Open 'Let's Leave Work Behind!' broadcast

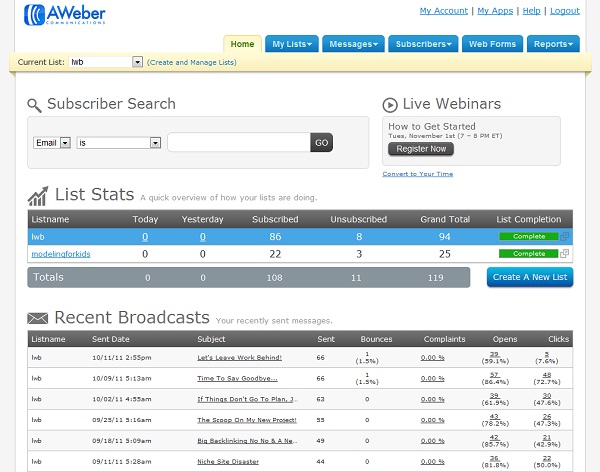(x=240, y=358)
